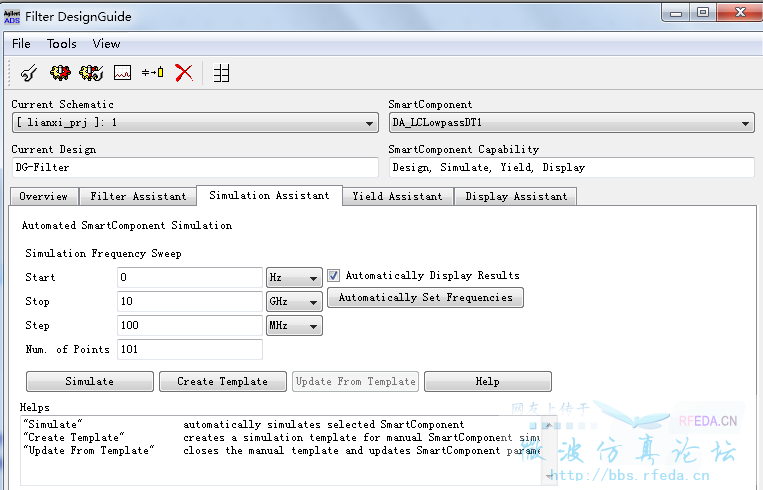
Task: Click the Current Design DG-Filter field
Action: click(195, 167)
